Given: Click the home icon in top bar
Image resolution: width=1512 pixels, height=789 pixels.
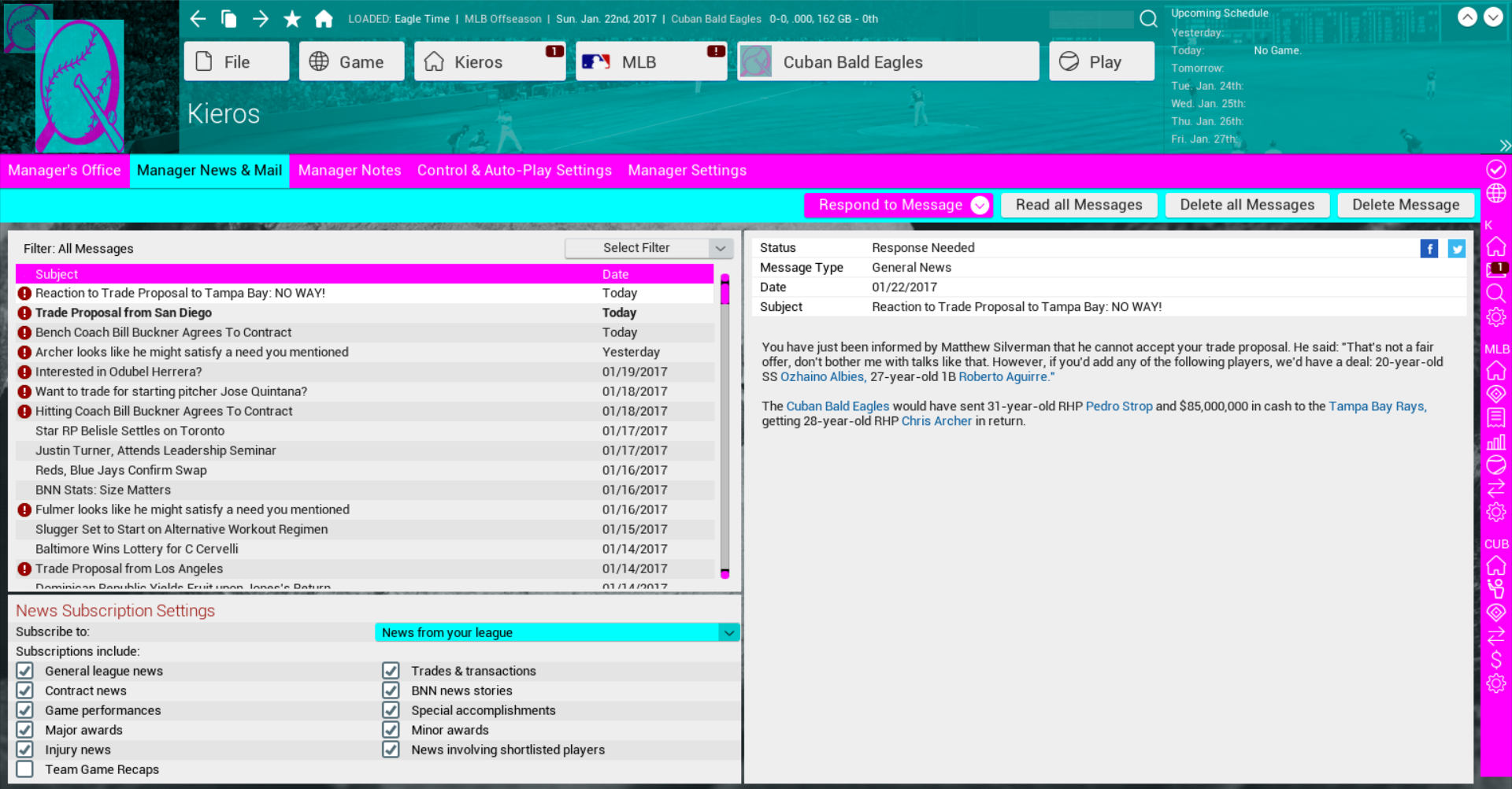Looking at the screenshot, I should [x=324, y=18].
